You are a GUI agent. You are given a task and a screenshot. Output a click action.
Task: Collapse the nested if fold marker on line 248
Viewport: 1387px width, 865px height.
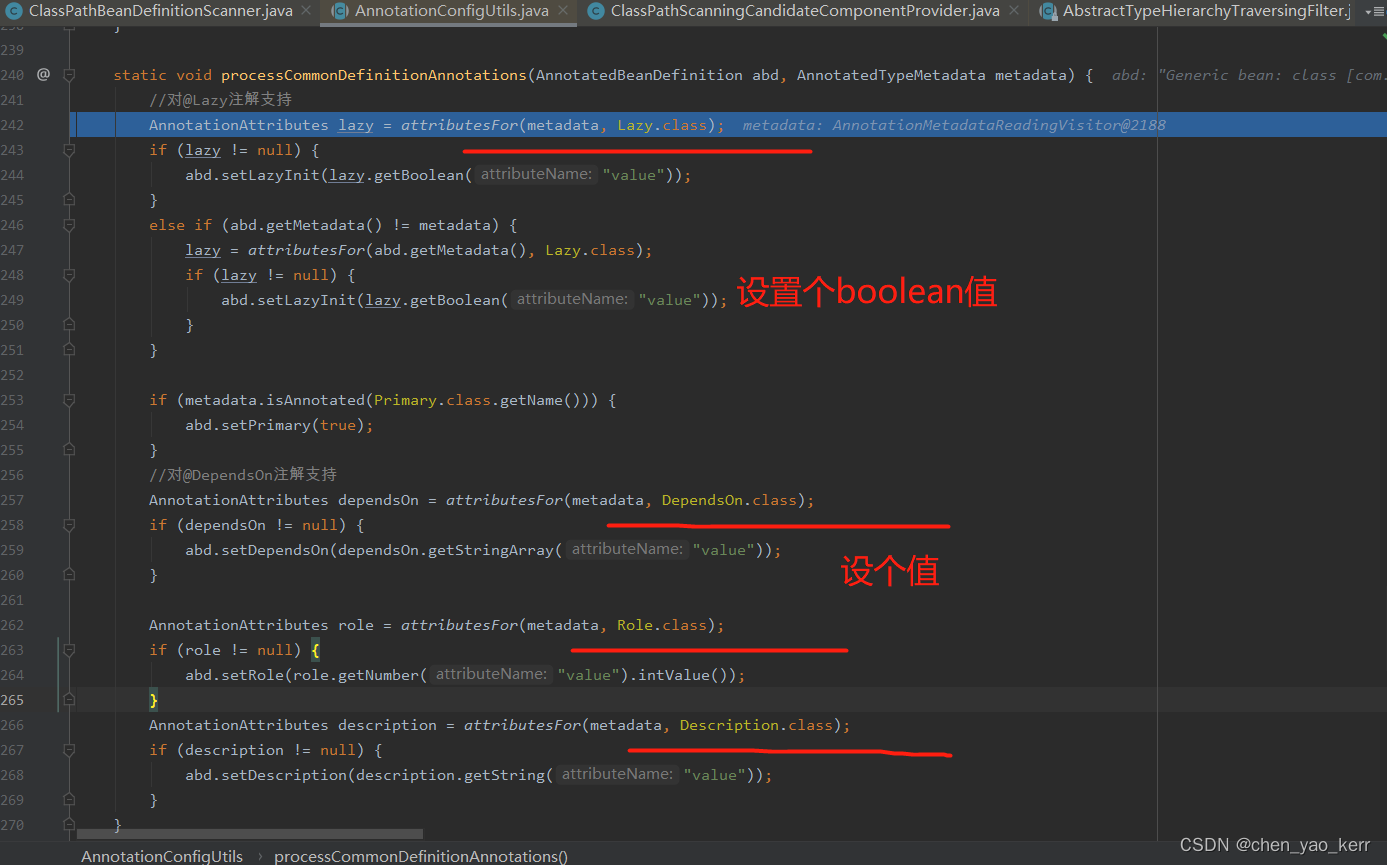(69, 275)
